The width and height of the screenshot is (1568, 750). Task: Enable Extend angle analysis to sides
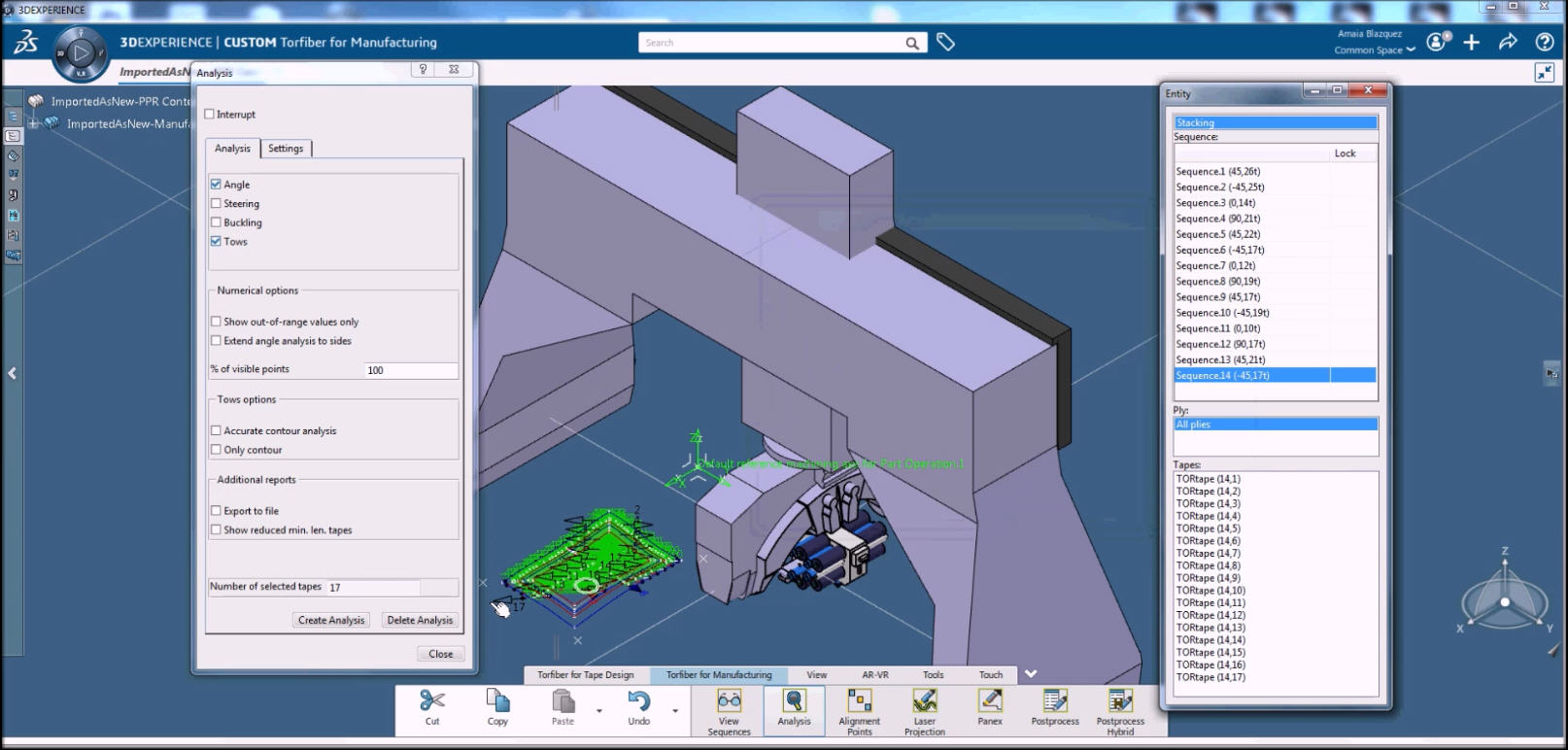[x=216, y=341]
